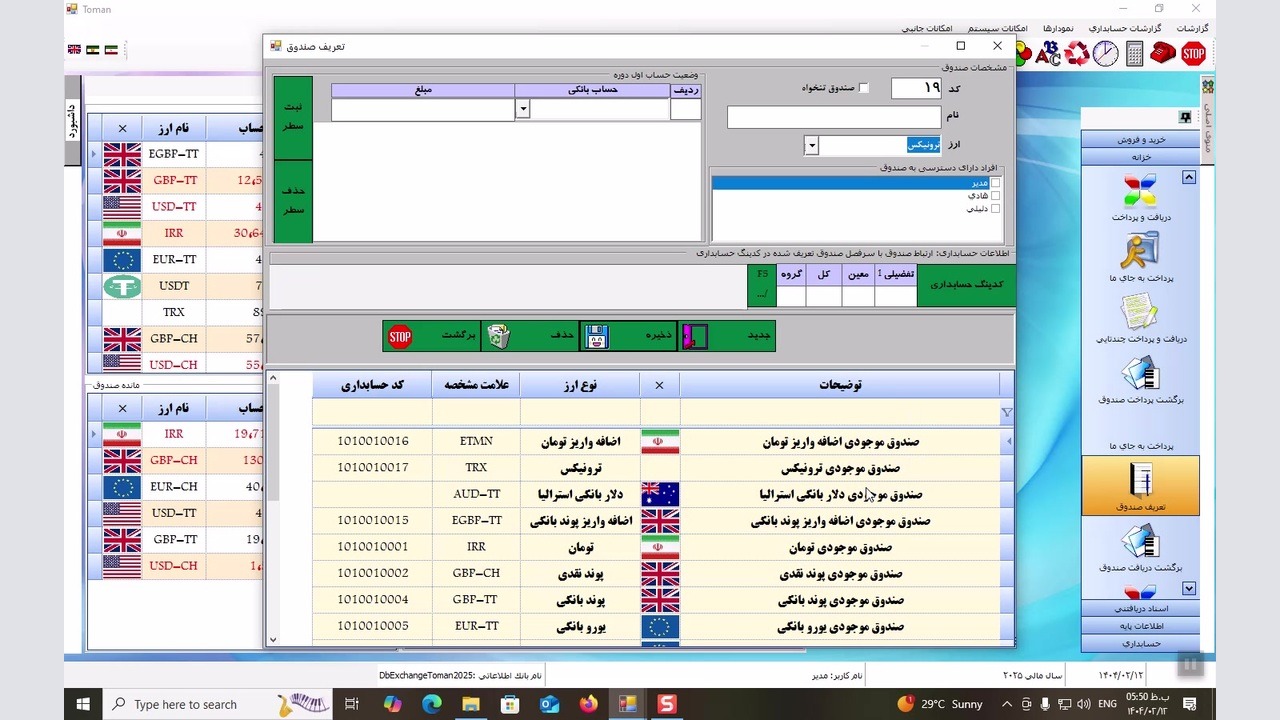
Task: Check the دلیلی access checkbox
Action: (x=995, y=209)
